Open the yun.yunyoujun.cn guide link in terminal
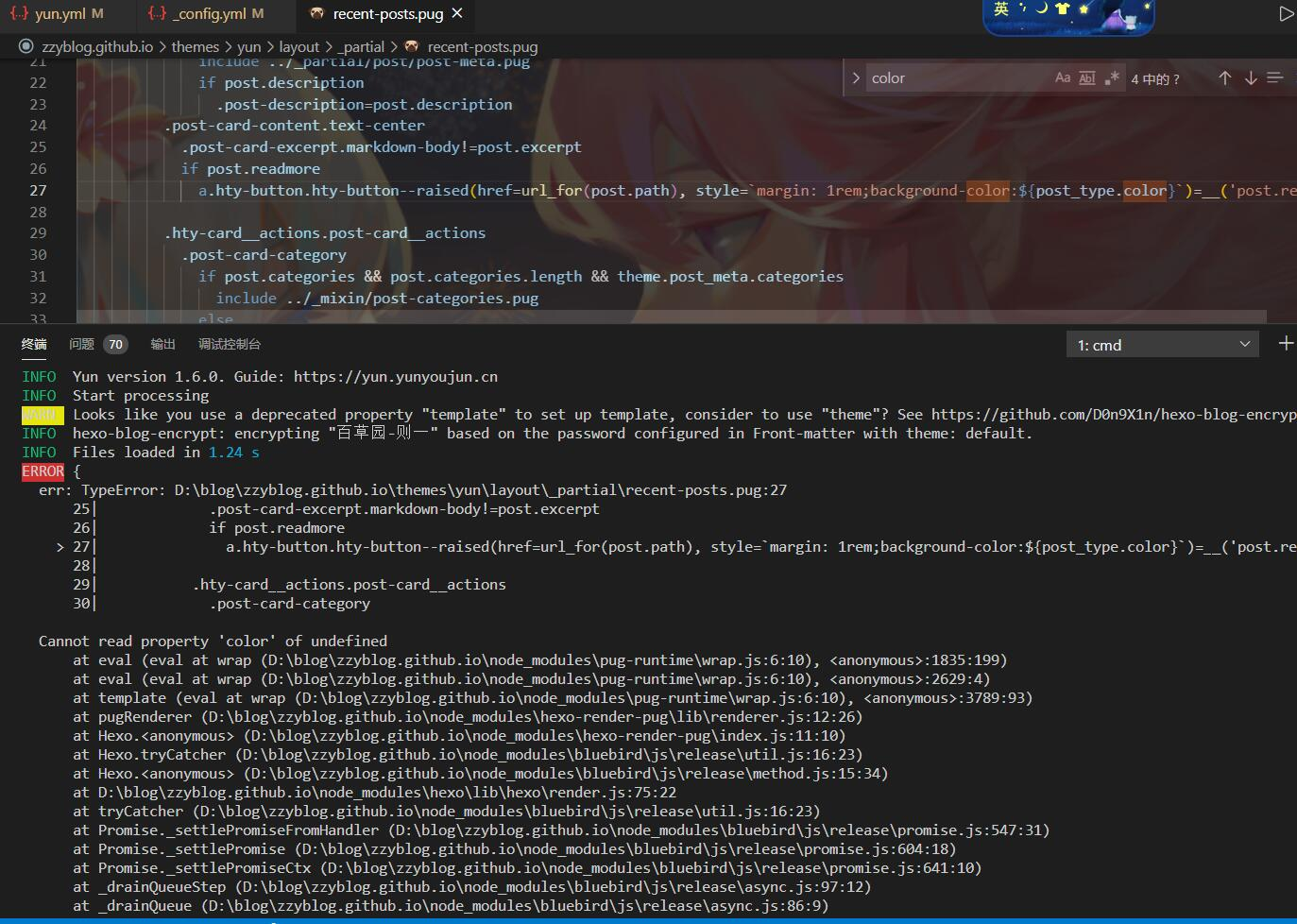 [x=396, y=376]
